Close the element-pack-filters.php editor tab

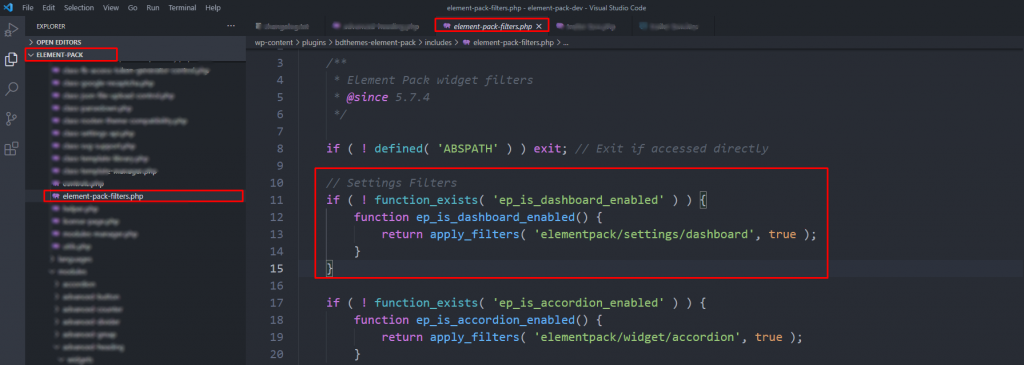pyautogui.click(x=539, y=27)
